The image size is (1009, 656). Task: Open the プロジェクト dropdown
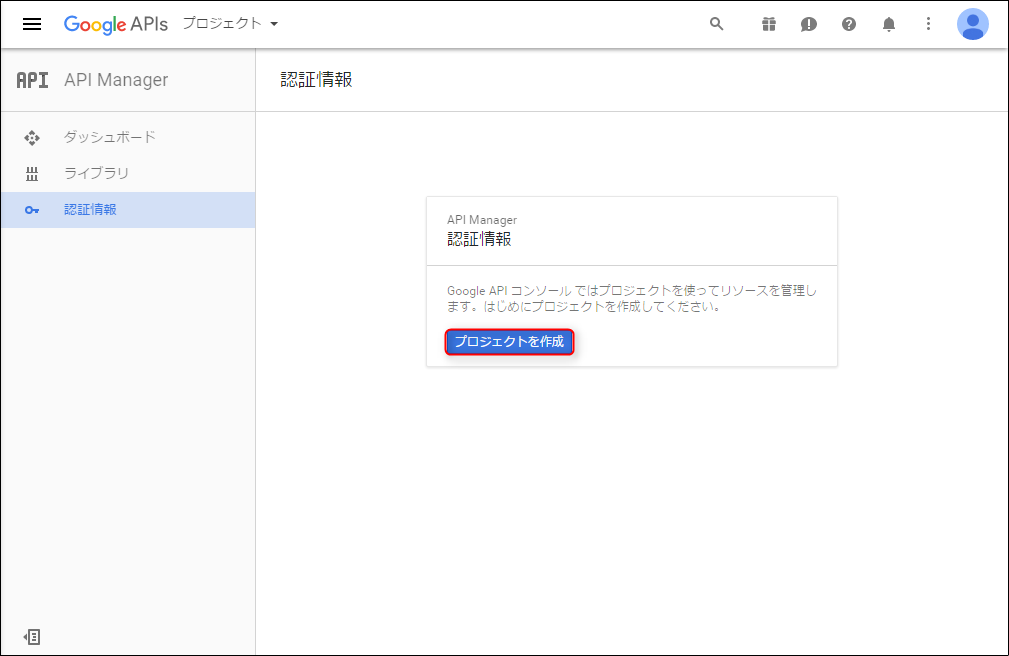point(230,24)
